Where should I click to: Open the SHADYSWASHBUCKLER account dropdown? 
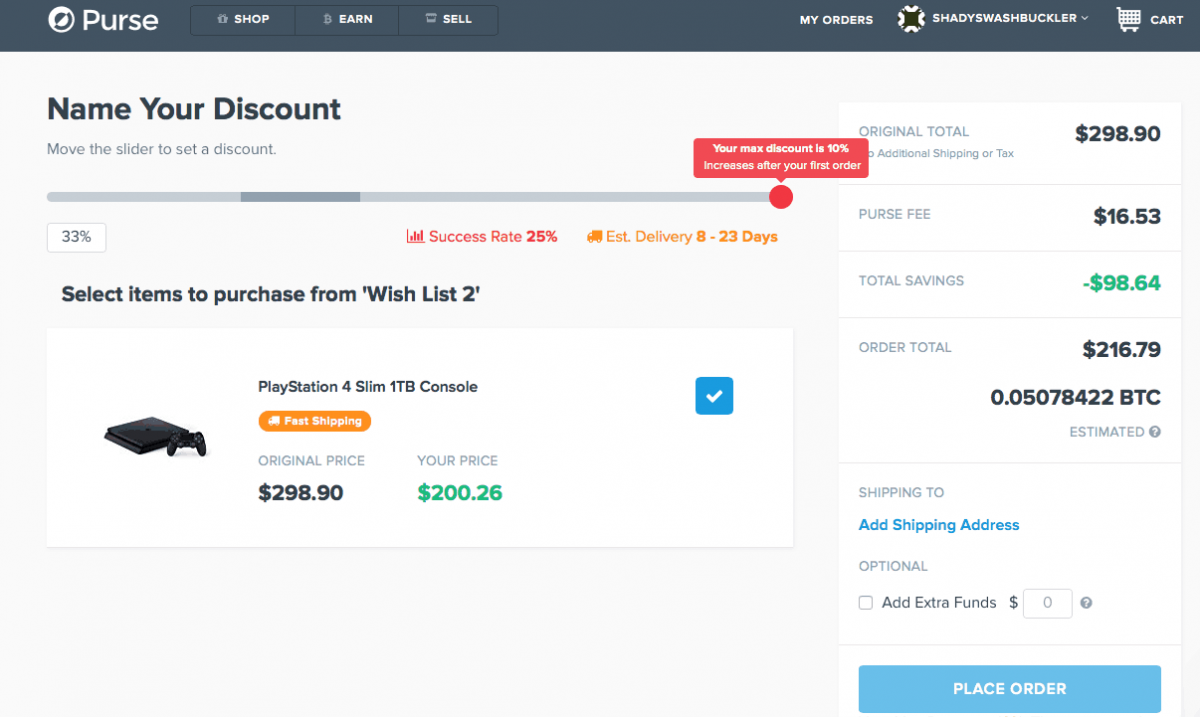click(x=993, y=19)
